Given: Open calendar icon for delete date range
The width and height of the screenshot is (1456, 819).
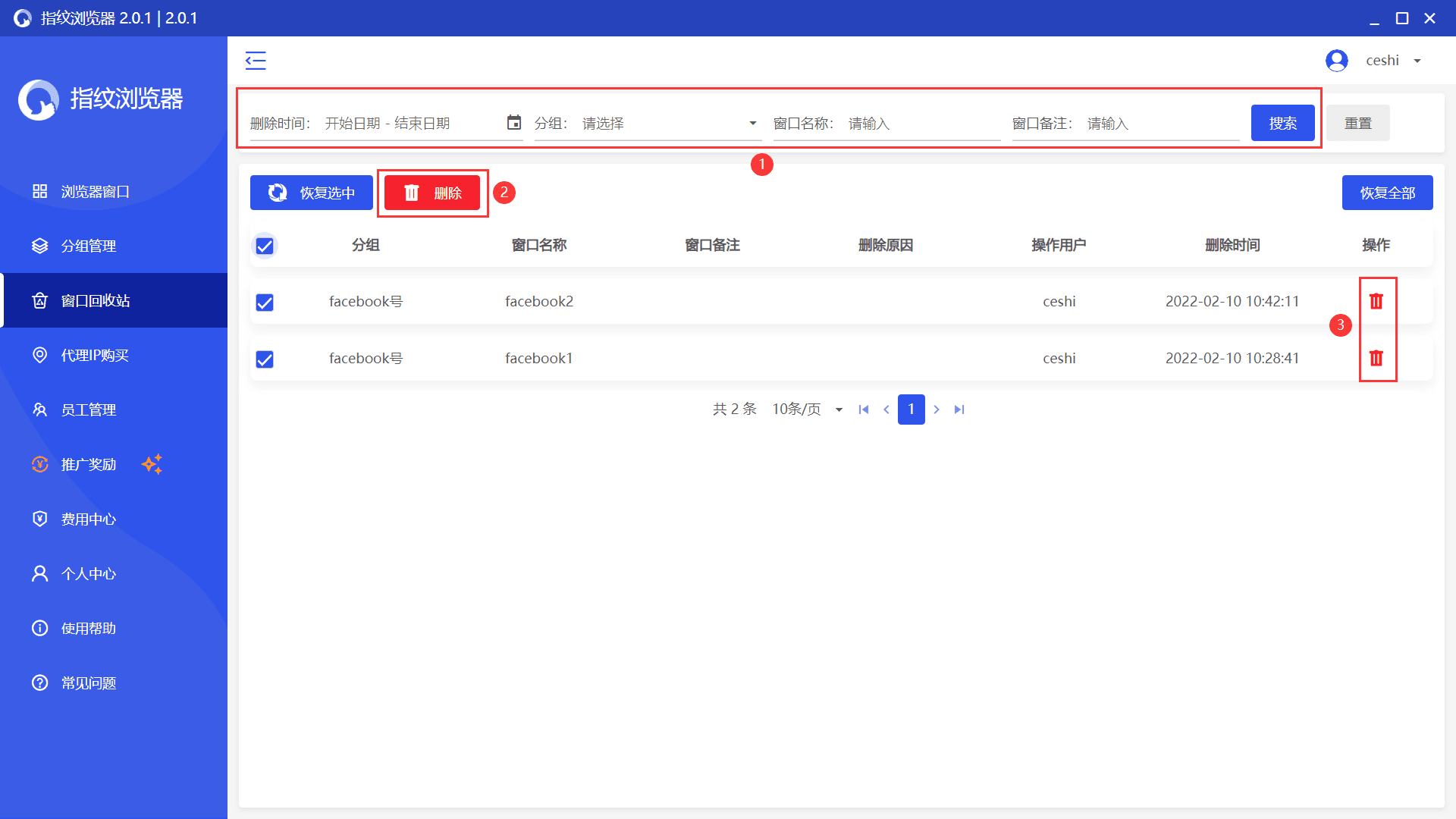Looking at the screenshot, I should point(514,123).
